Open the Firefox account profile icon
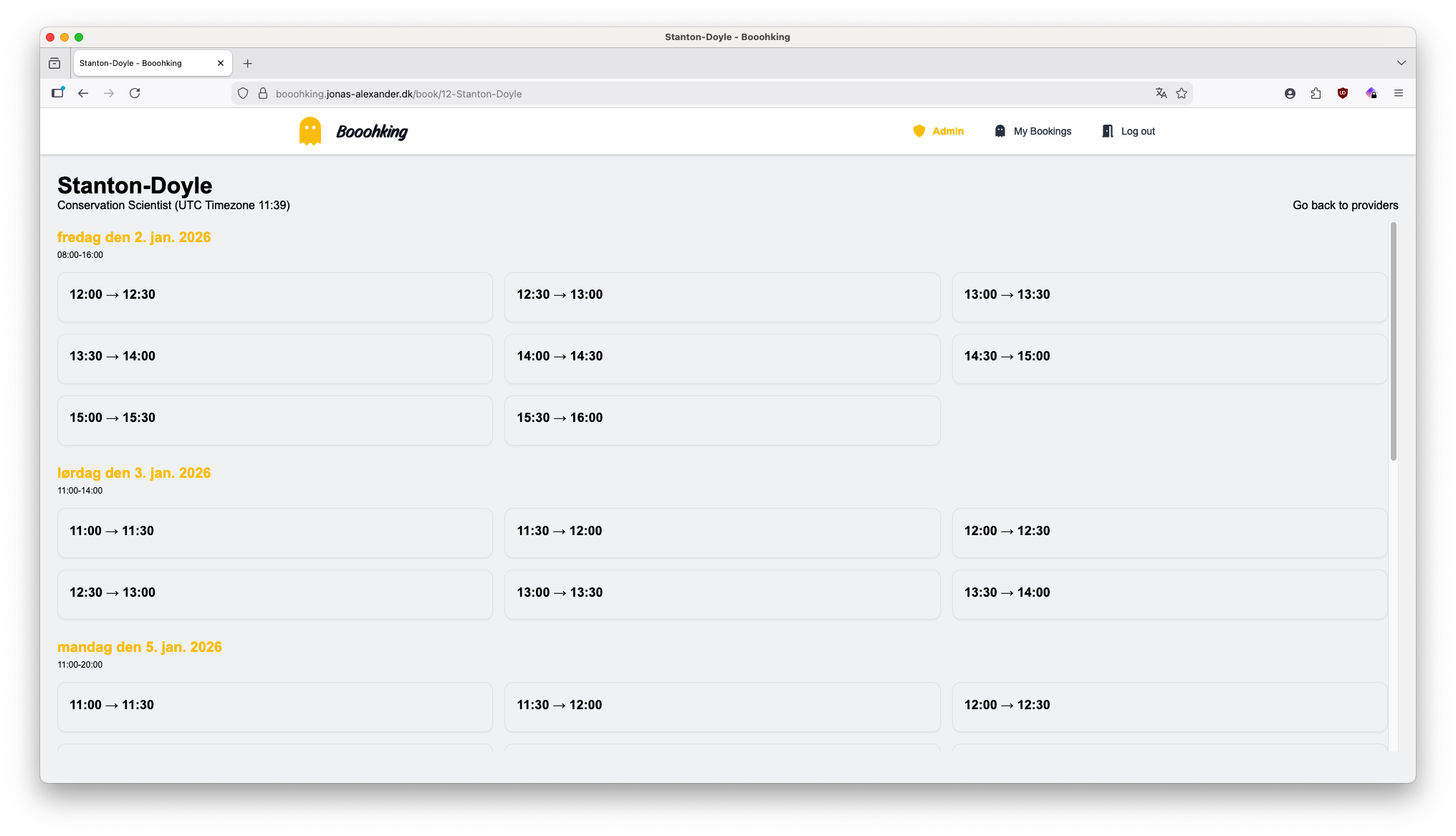The width and height of the screenshot is (1456, 836). point(1290,93)
